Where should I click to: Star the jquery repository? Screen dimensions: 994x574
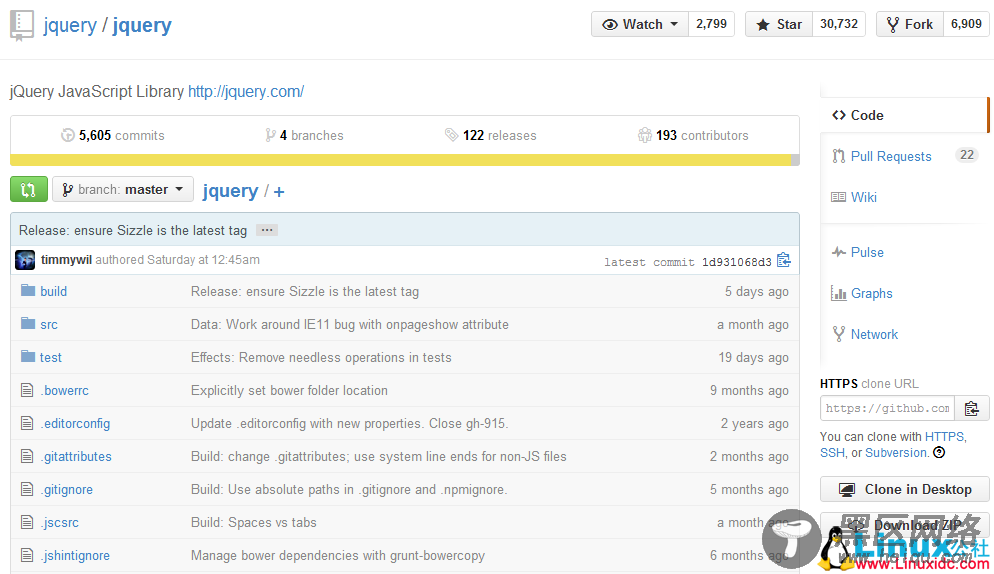tap(779, 24)
